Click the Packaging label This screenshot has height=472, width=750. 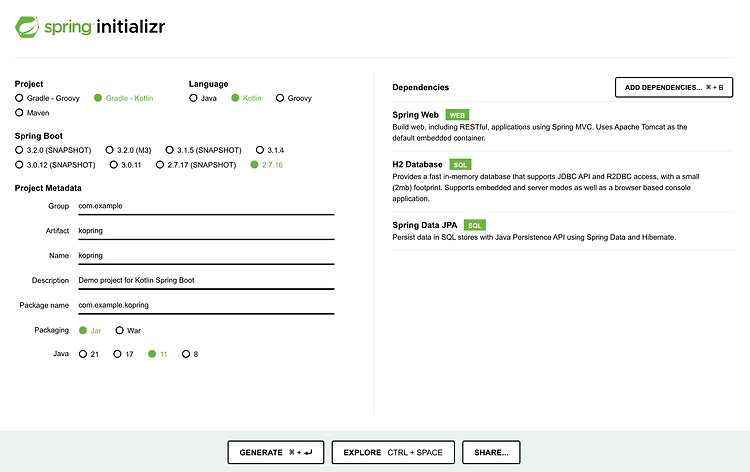[51, 330]
